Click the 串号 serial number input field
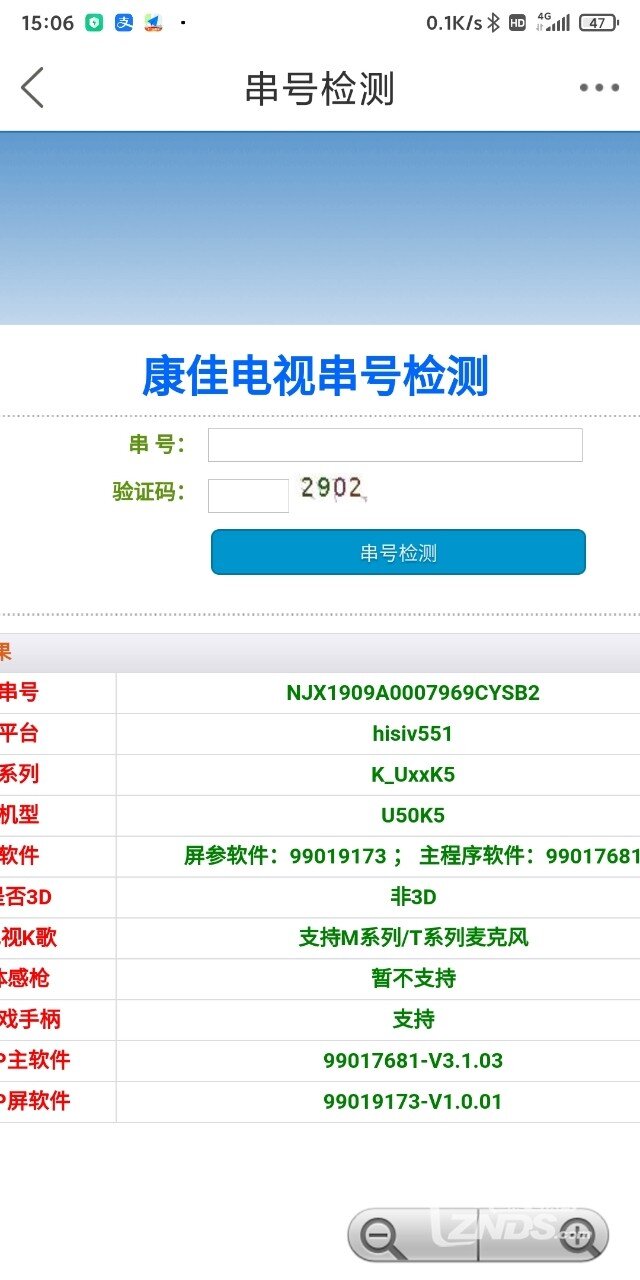 (x=395, y=445)
